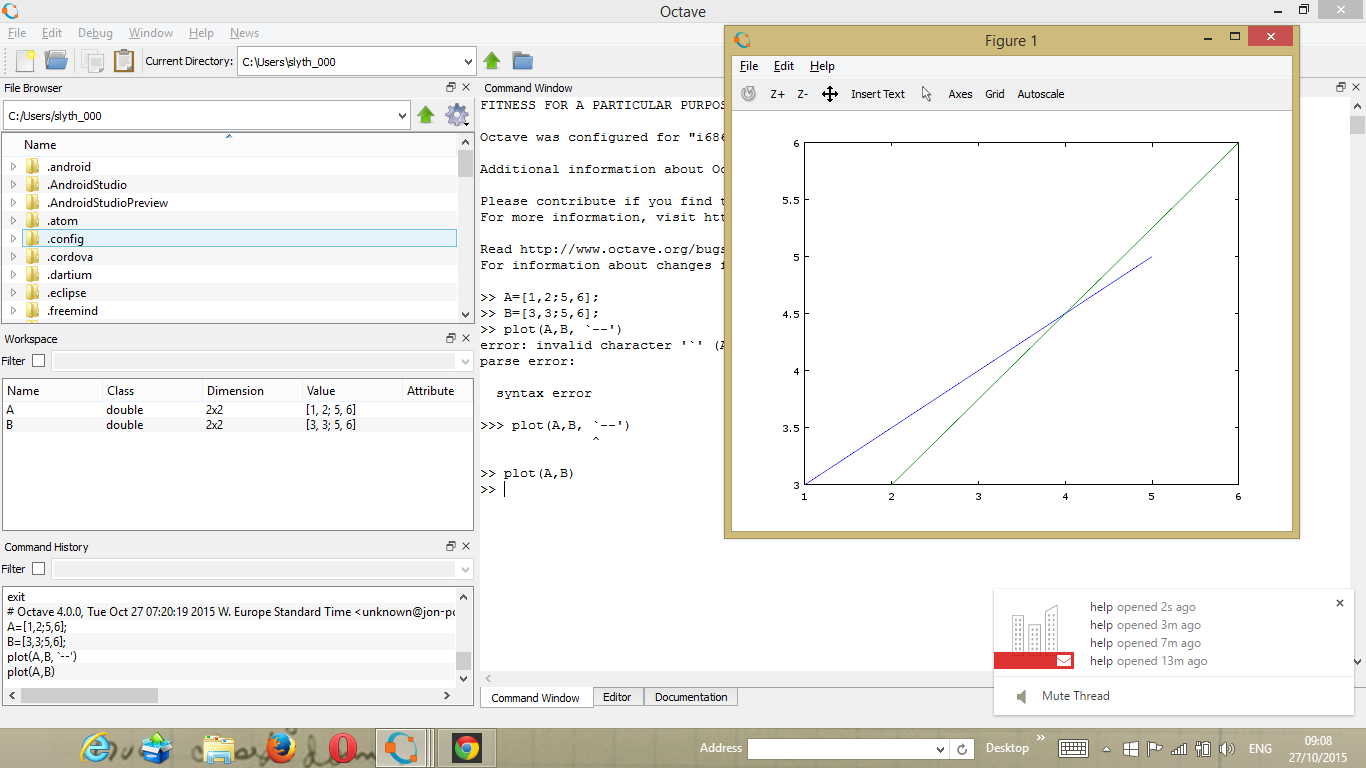The height and width of the screenshot is (768, 1366).
Task: Undock the Workspace panel
Action: 451,339
